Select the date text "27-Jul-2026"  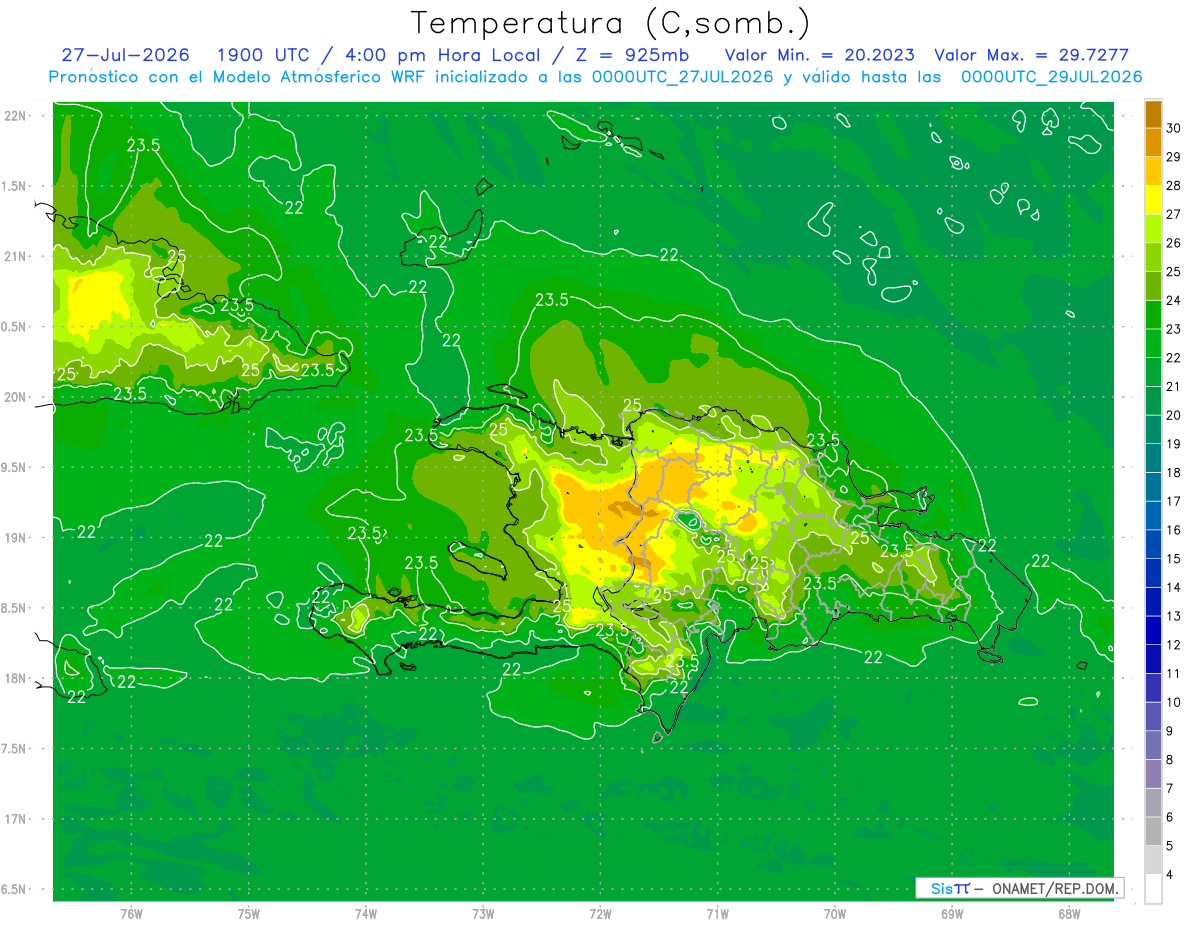[125, 55]
